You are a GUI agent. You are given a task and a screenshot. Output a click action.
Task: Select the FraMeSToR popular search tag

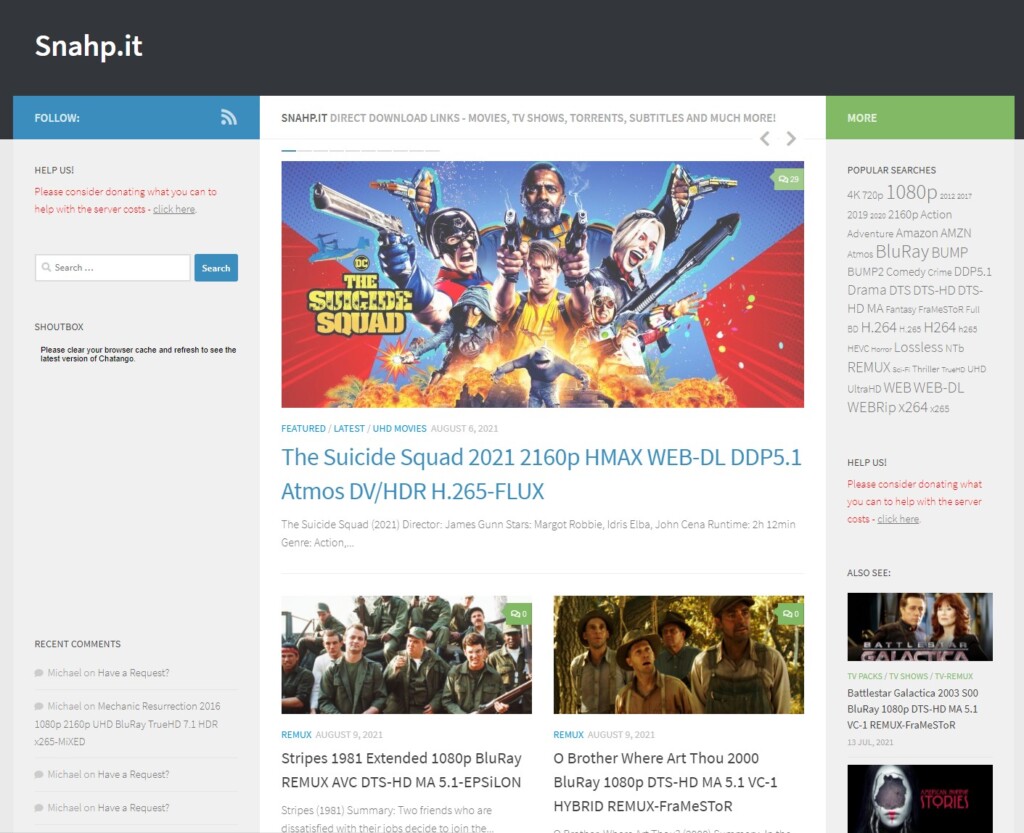pyautogui.click(x=940, y=309)
